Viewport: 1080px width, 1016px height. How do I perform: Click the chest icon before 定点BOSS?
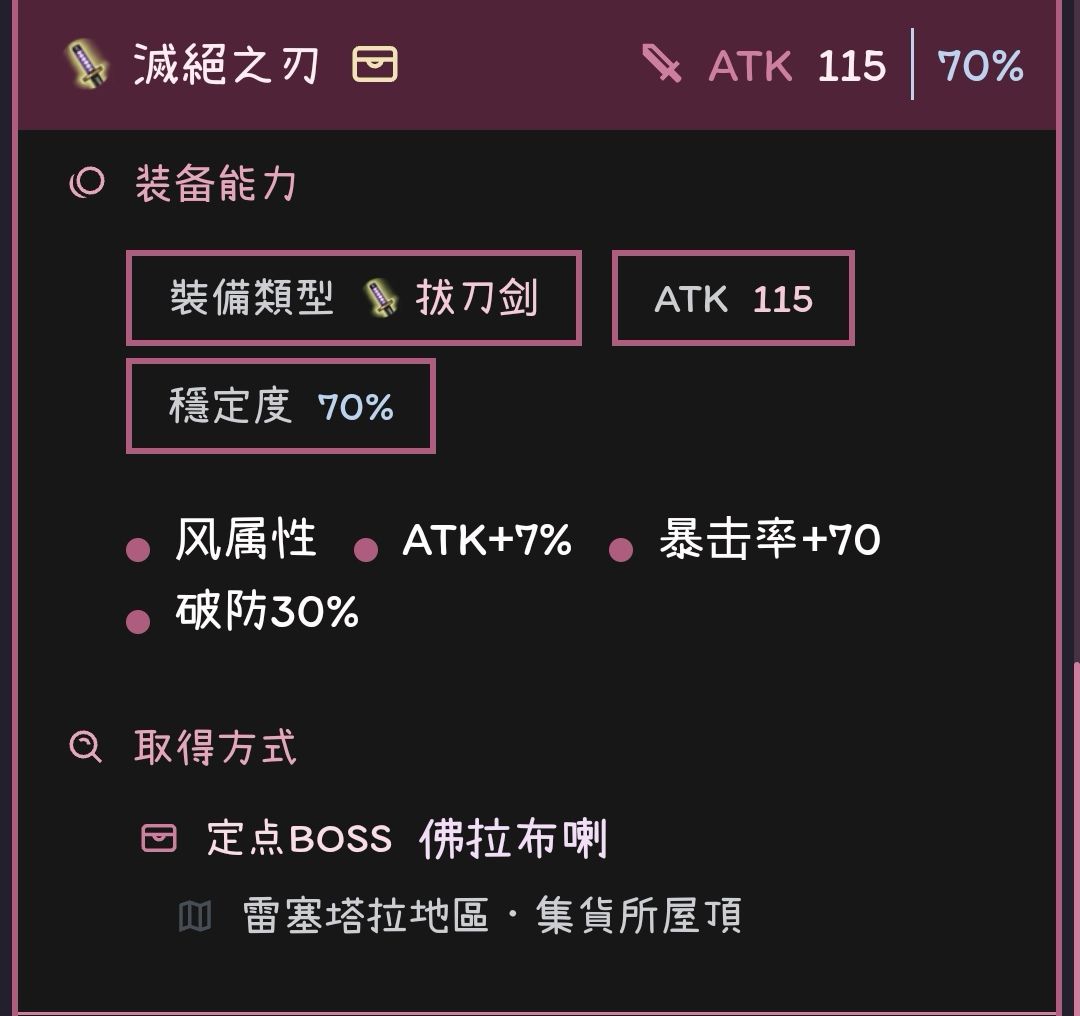point(159,837)
